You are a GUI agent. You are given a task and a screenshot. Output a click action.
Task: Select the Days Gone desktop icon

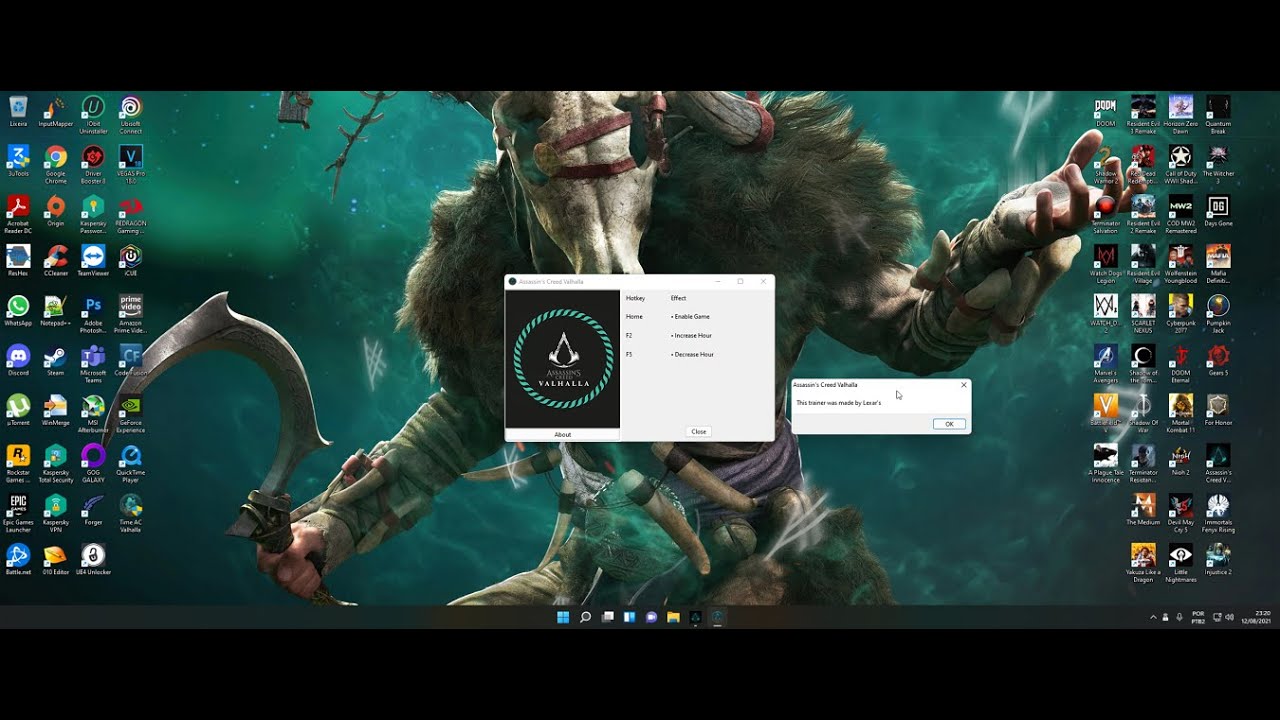click(x=1218, y=212)
